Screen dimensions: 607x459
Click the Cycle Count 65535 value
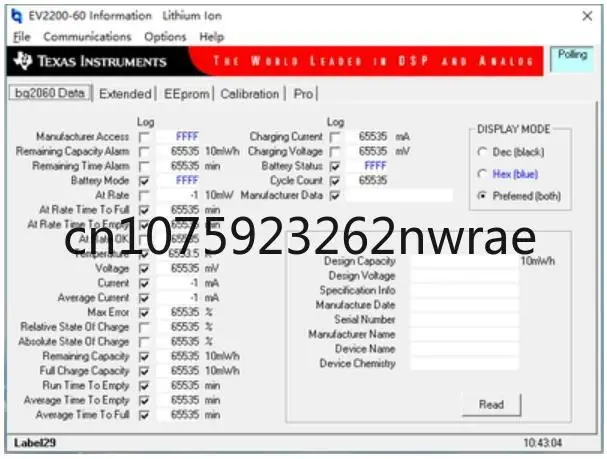(x=373, y=181)
